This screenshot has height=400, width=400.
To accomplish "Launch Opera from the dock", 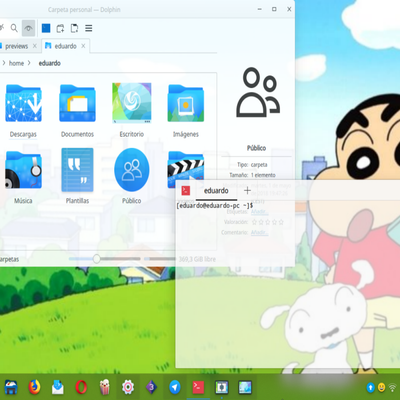I will point(81,387).
